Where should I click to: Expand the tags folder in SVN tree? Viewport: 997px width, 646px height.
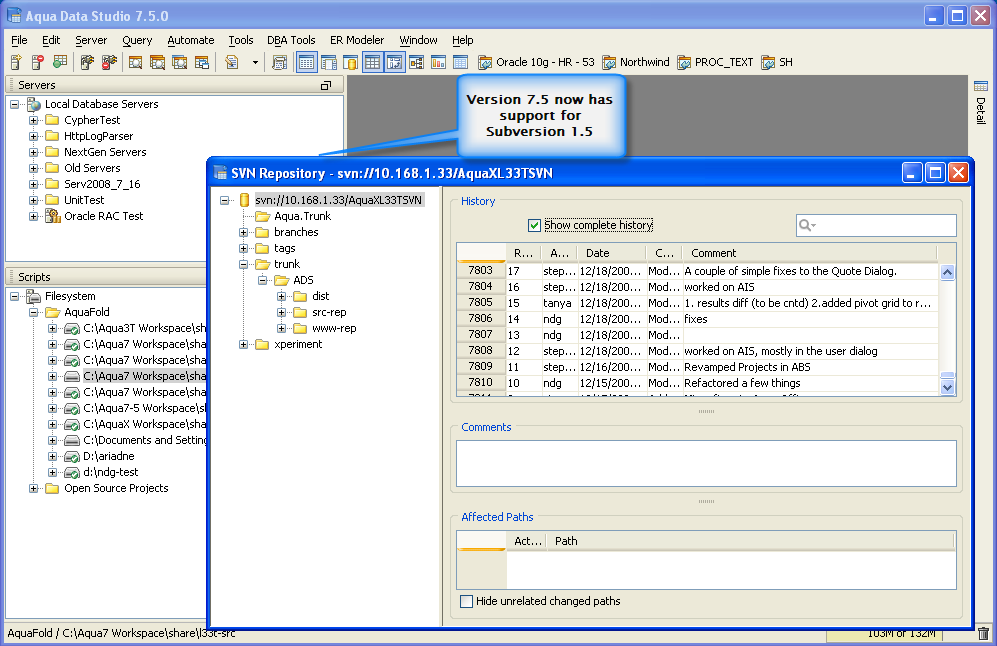tap(244, 249)
